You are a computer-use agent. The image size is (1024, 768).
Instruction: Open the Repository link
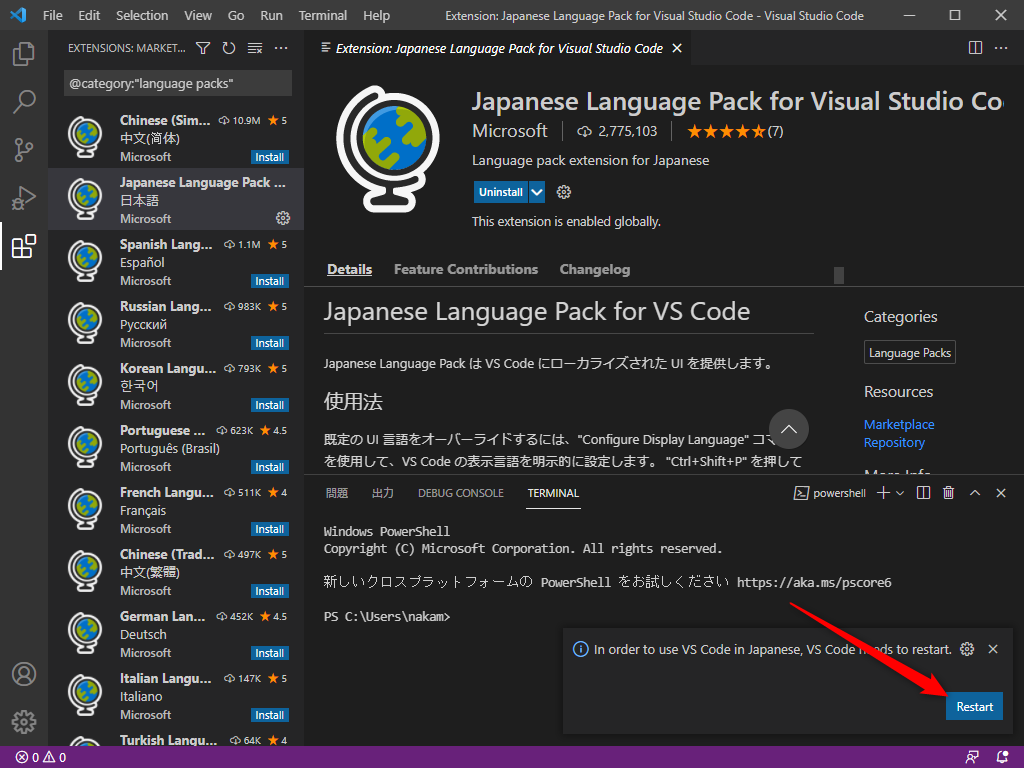coord(894,443)
